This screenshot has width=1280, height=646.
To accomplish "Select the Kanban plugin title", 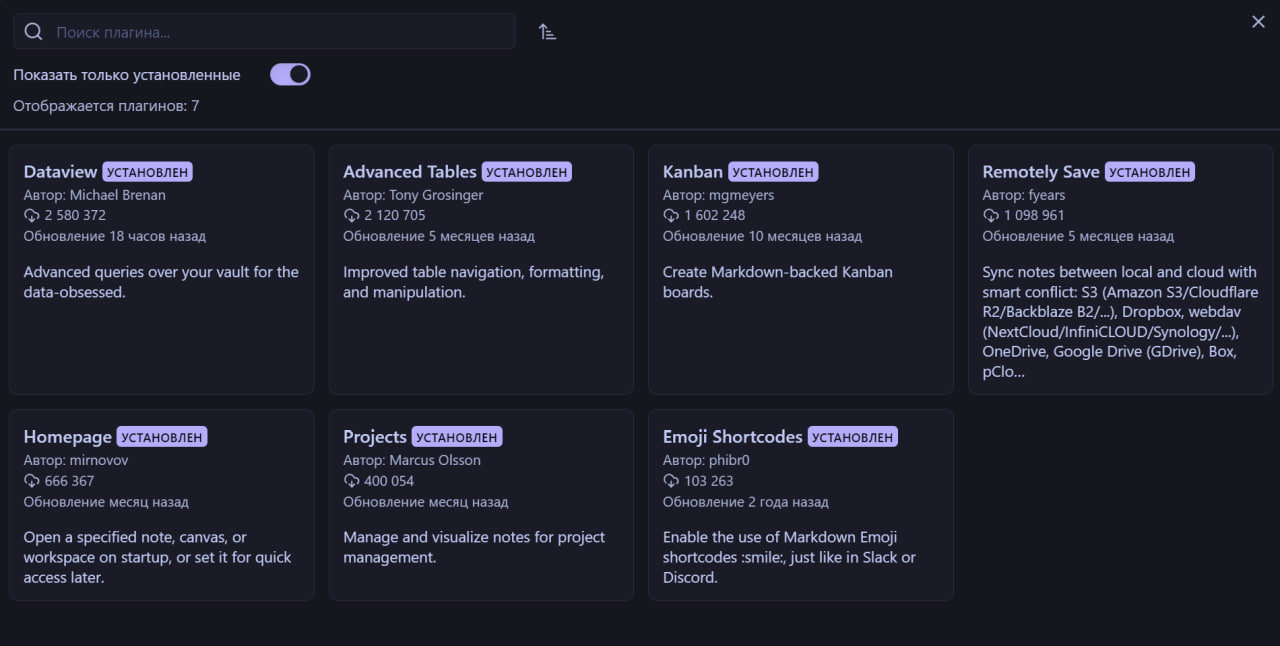I will [692, 172].
